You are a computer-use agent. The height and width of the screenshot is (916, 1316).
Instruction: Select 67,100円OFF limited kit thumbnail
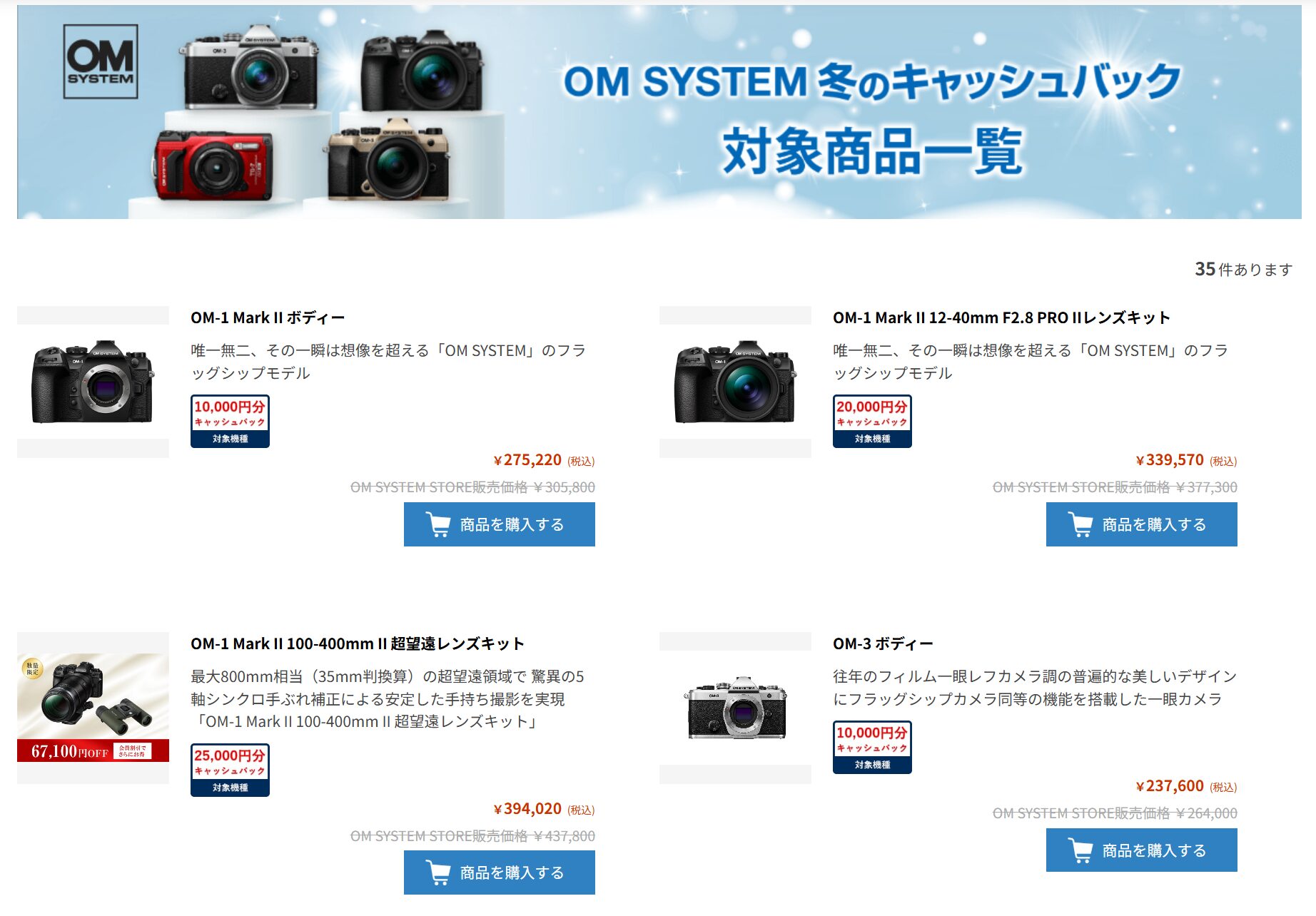pyautogui.click(x=93, y=708)
